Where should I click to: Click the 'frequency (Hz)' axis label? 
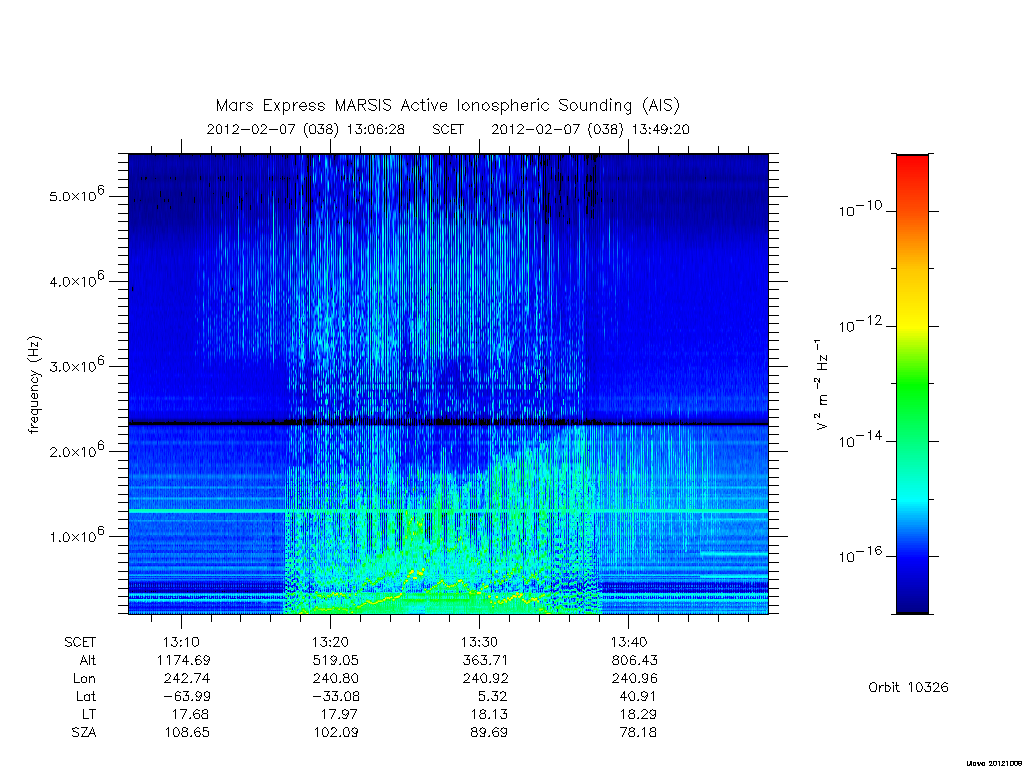coord(35,385)
